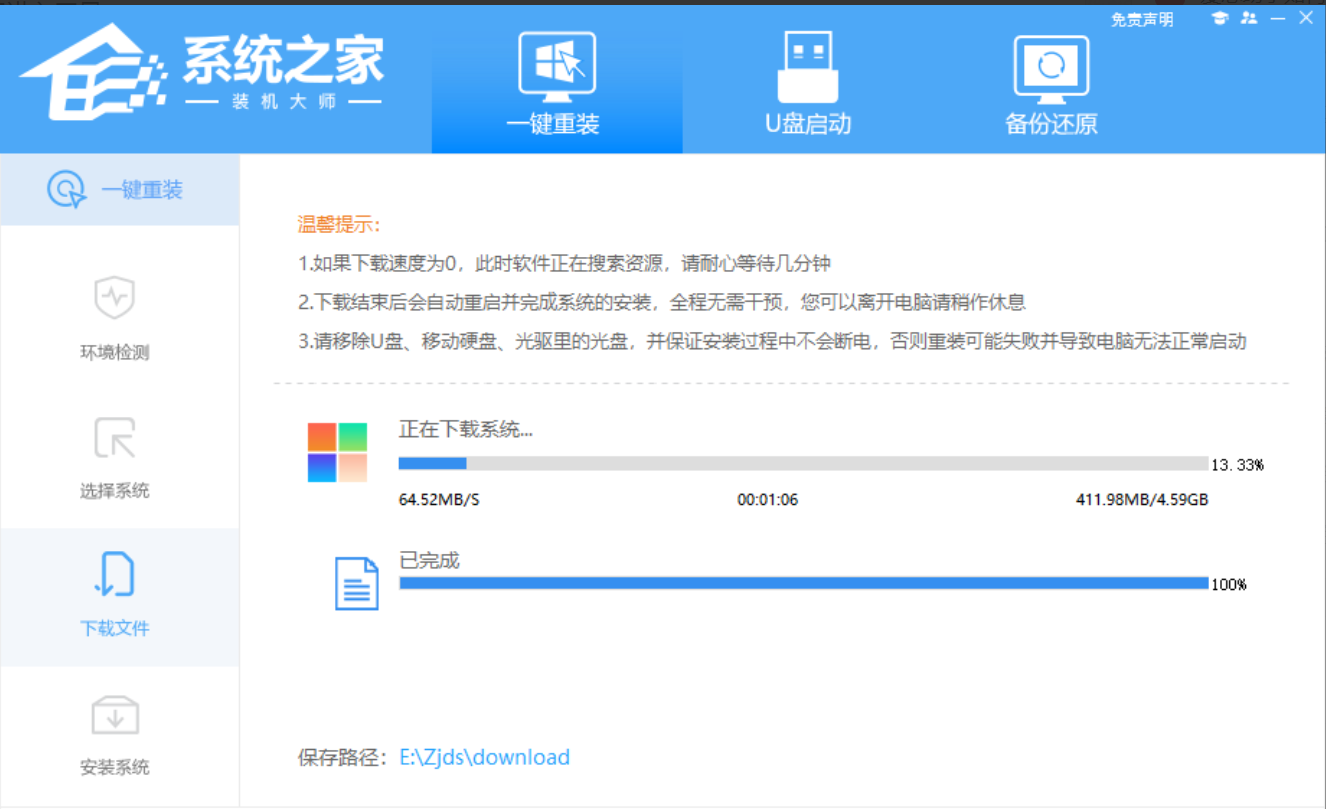The height and width of the screenshot is (809, 1326).
Task: Click the system download progress bar
Action: [803, 464]
